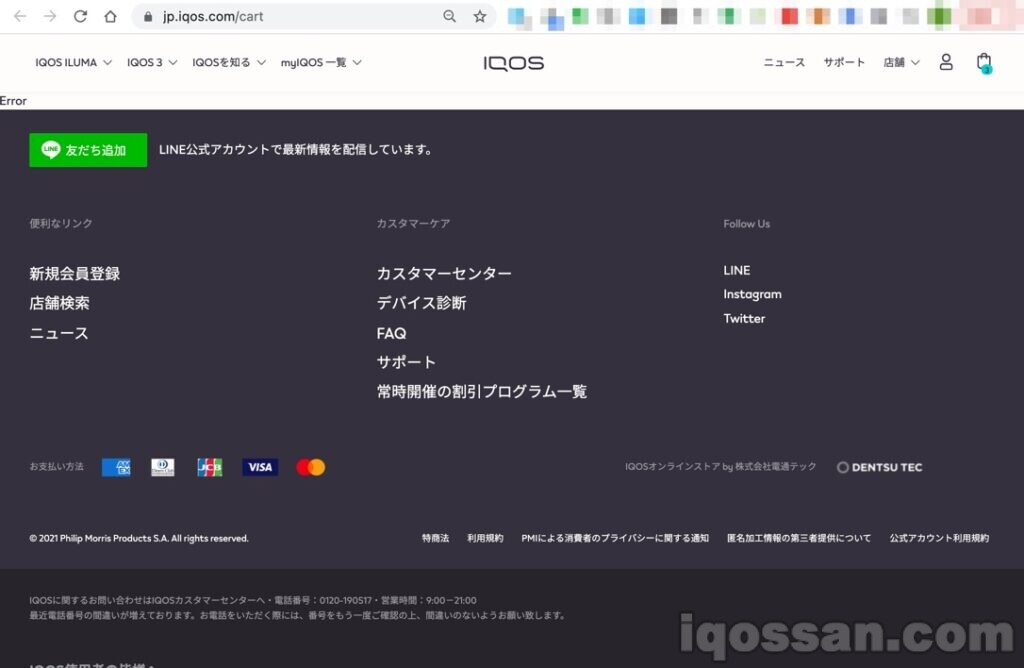Image resolution: width=1024 pixels, height=668 pixels.
Task: Open PMI consumer privacy notice link
Action: point(615,538)
